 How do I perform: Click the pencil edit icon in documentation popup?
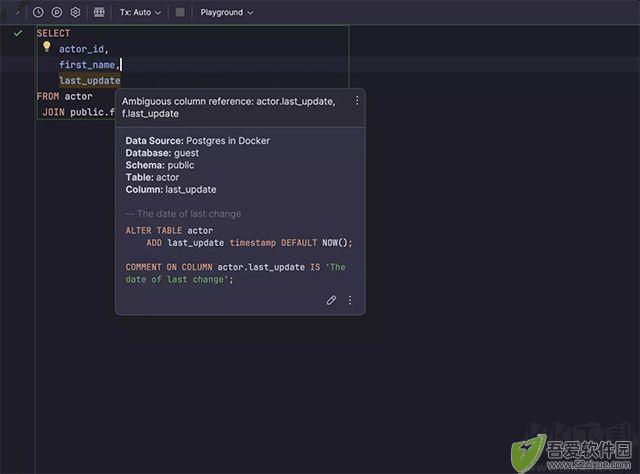tap(331, 300)
